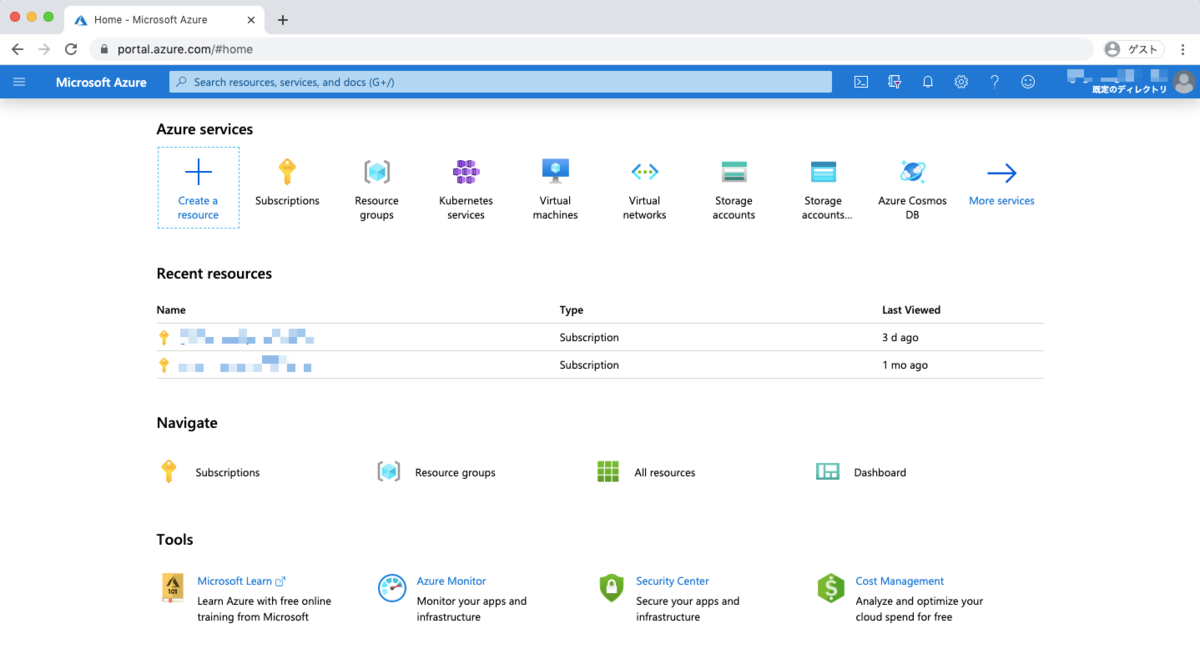Screen dimensions: 1200x654
Task: Click the Resource groups label under Navigate
Action: pyautogui.click(x=455, y=473)
